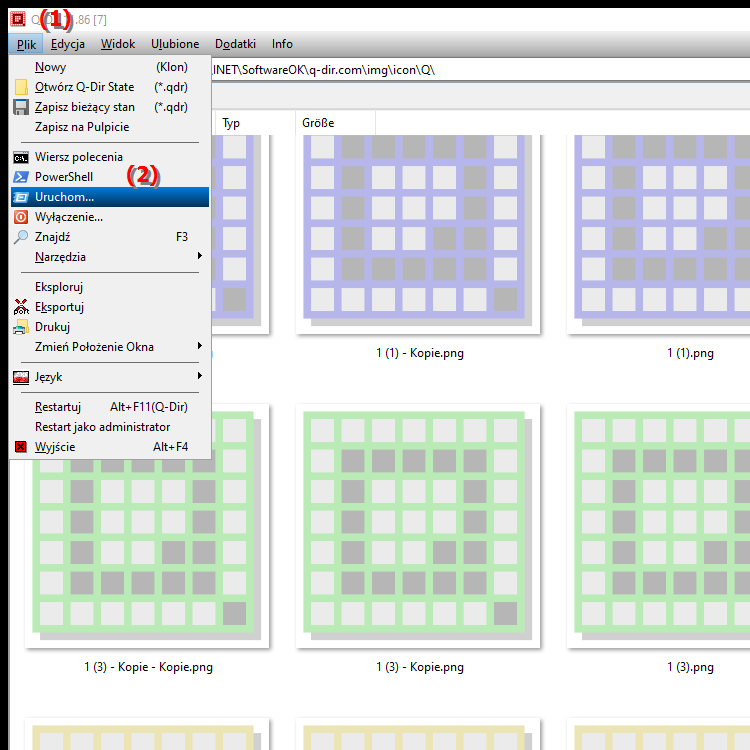
Task: Select Eksploruj in the Plik menu
Action: tap(110, 287)
